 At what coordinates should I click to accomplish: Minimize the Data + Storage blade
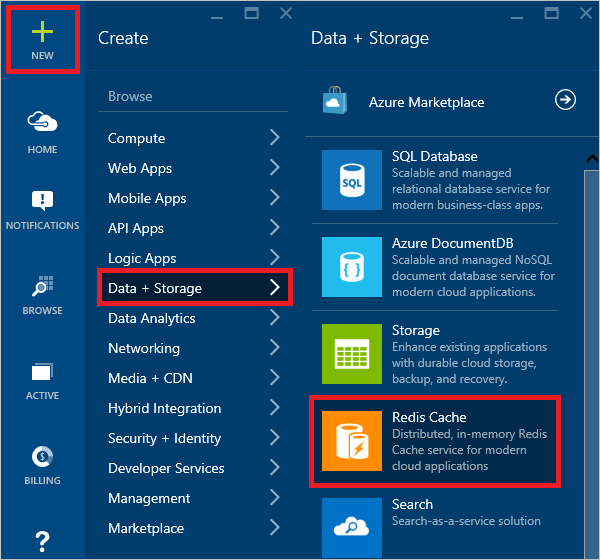[517, 17]
